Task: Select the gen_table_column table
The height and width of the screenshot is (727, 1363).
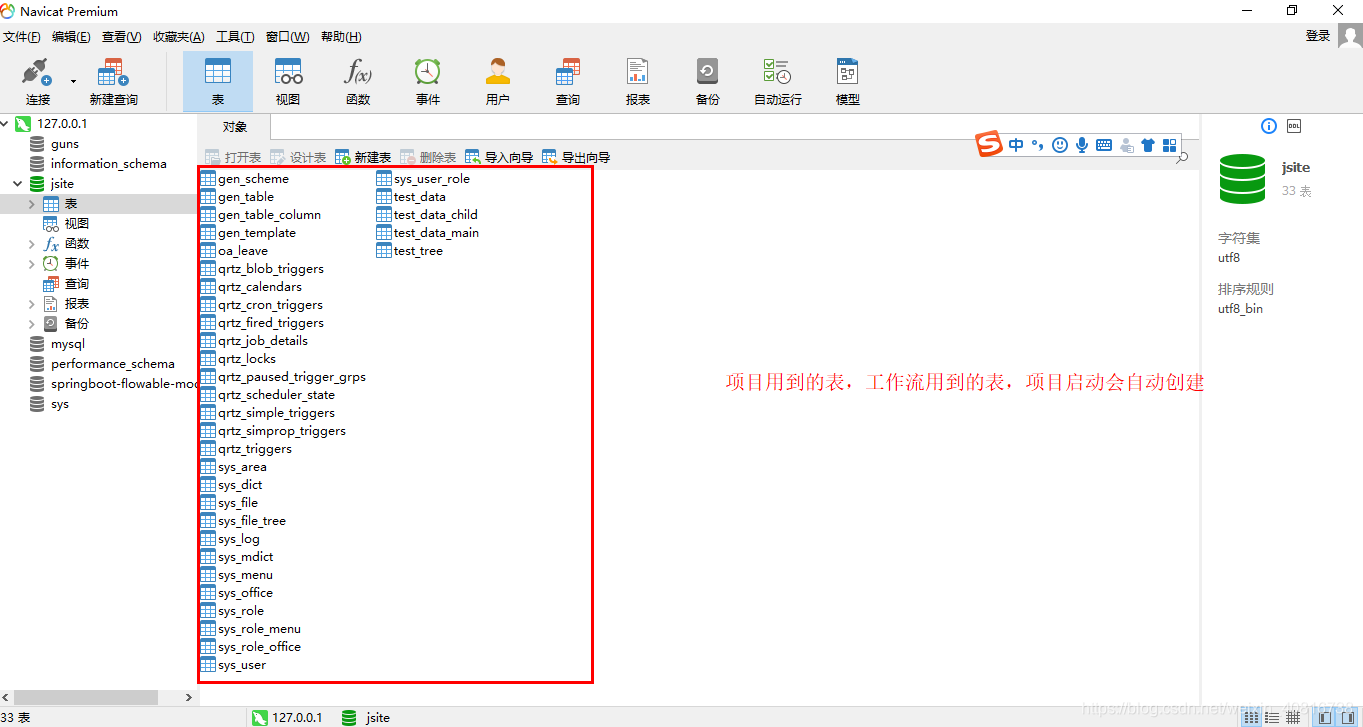Action: click(x=262, y=215)
